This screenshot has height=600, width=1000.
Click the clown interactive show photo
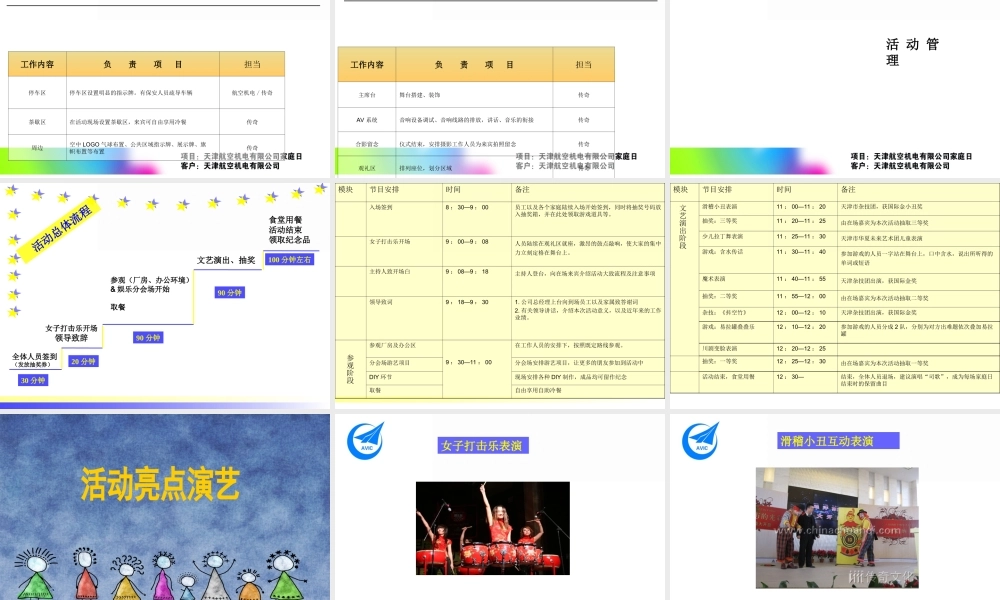(x=837, y=527)
